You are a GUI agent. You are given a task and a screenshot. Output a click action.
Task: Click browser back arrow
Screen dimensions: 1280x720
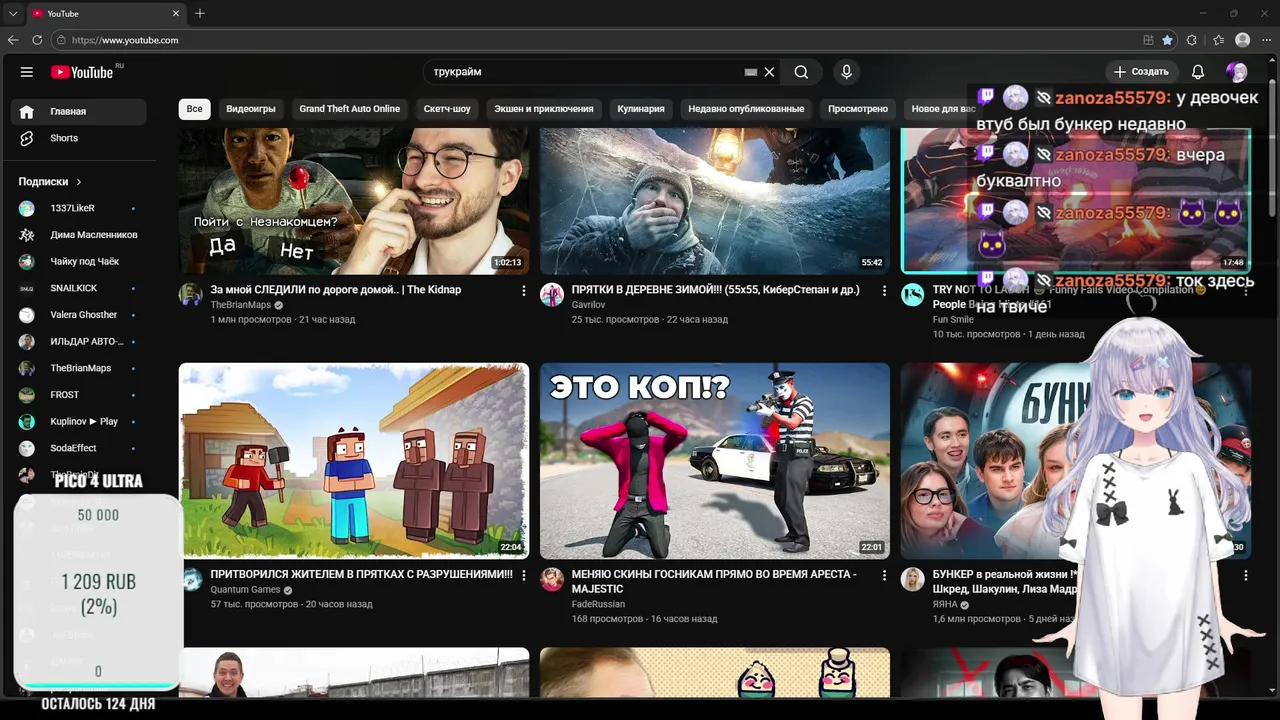click(13, 40)
